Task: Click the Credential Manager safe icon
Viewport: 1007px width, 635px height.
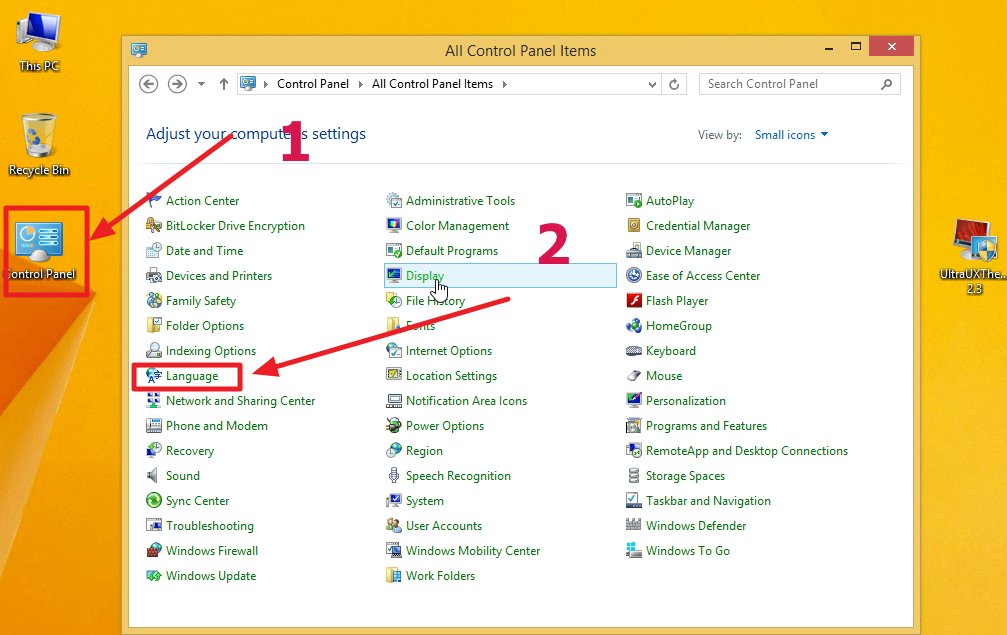Action: click(x=634, y=225)
